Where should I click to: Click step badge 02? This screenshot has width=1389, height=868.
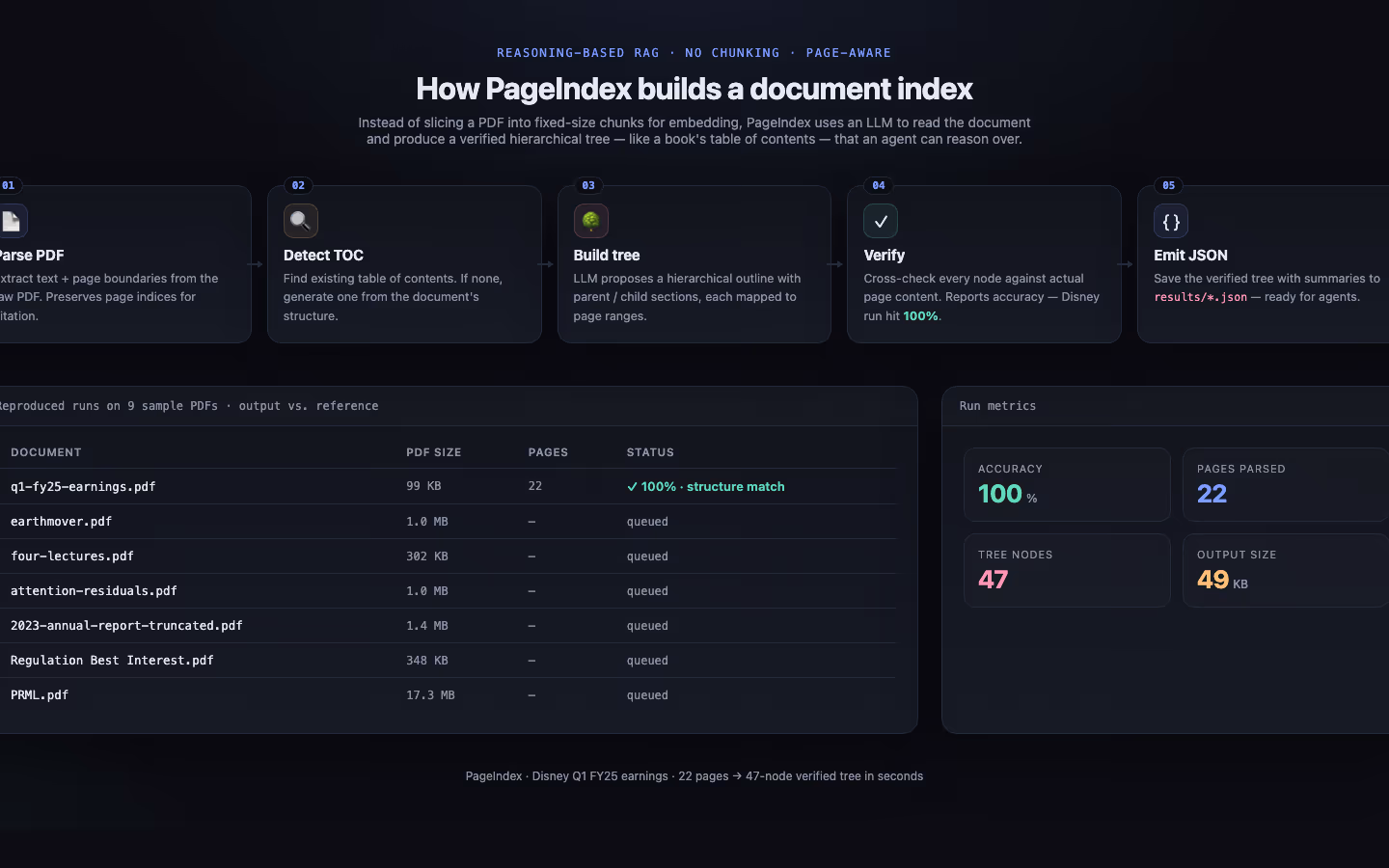click(x=298, y=185)
